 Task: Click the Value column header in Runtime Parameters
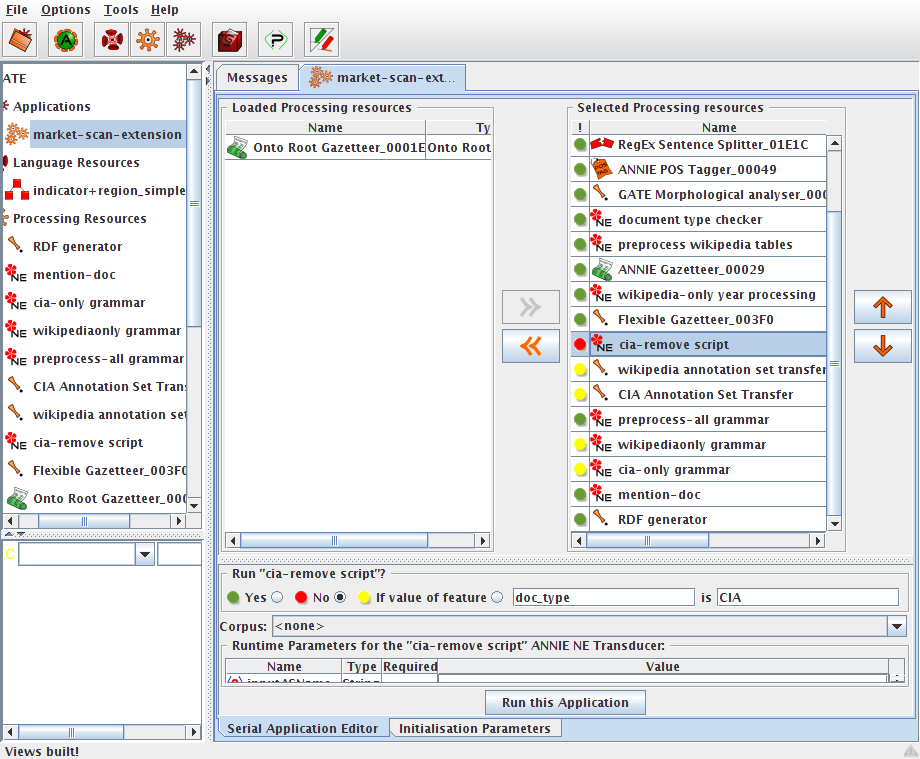coord(662,666)
